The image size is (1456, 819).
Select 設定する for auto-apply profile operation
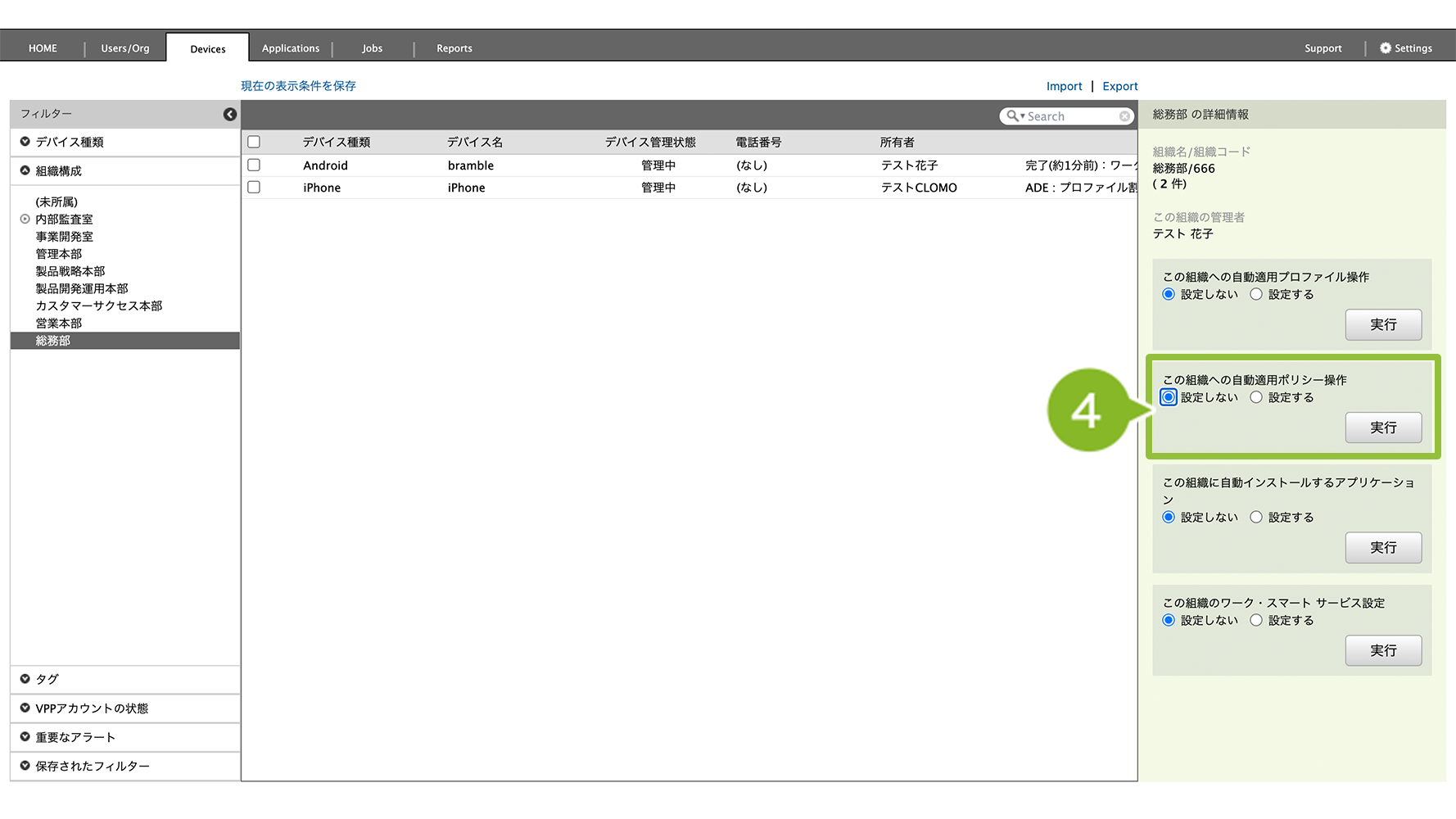[1256, 294]
